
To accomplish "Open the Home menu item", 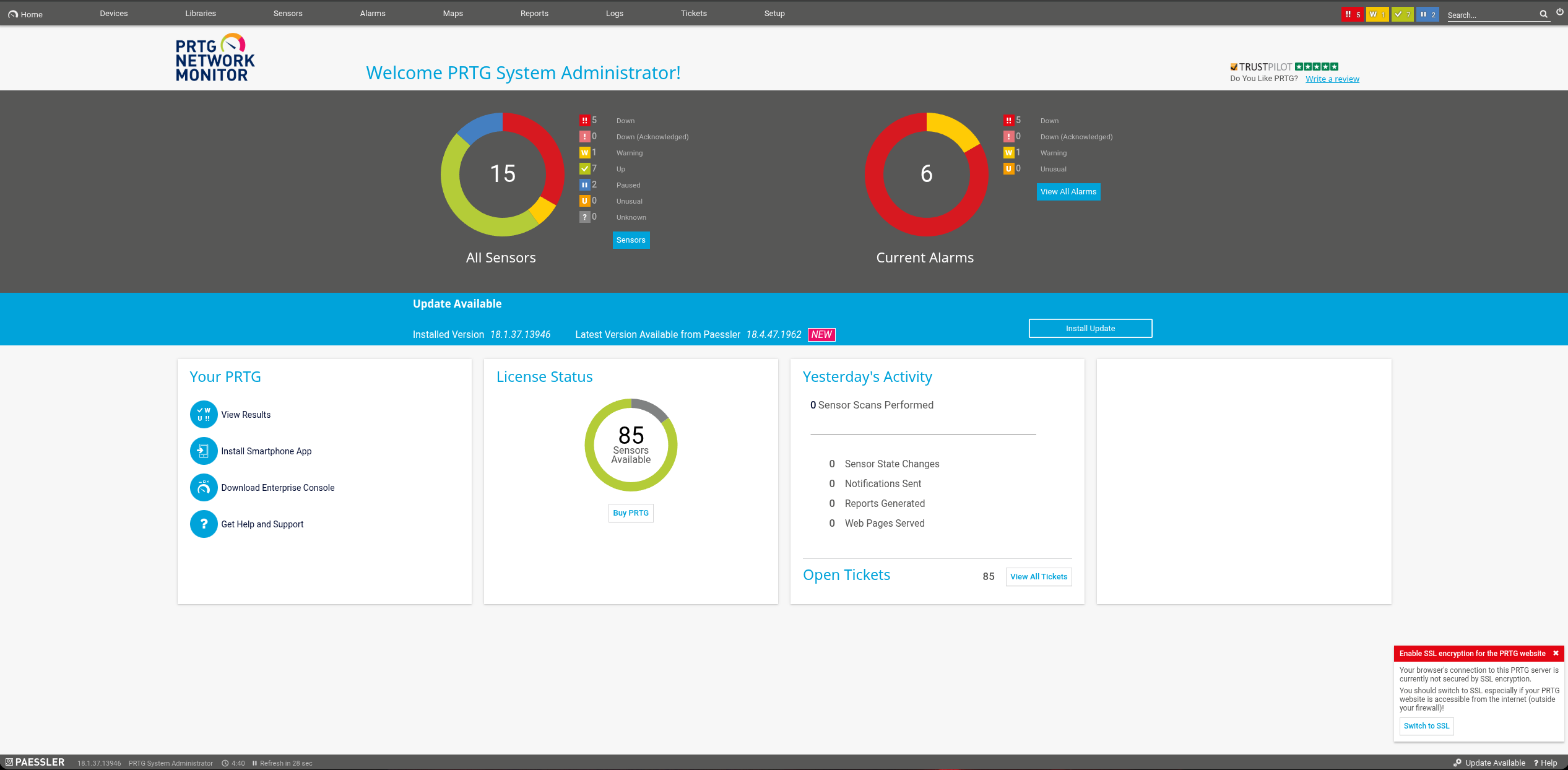I will pyautogui.click(x=25, y=14).
